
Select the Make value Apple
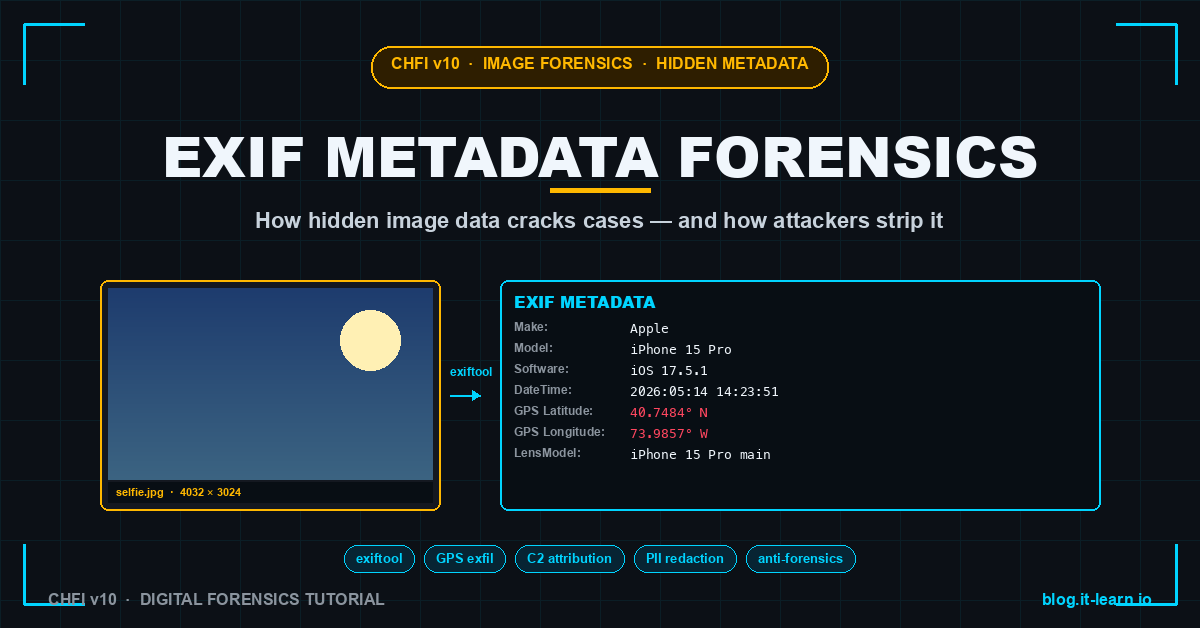coord(649,328)
